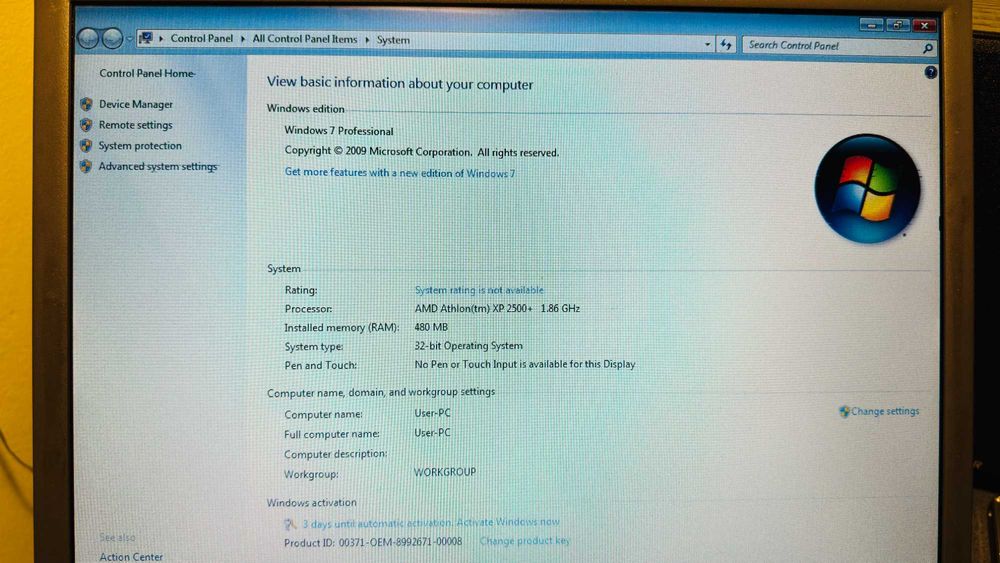The image size is (1000, 563).
Task: Click the WORKGROUP value
Action: point(445,472)
